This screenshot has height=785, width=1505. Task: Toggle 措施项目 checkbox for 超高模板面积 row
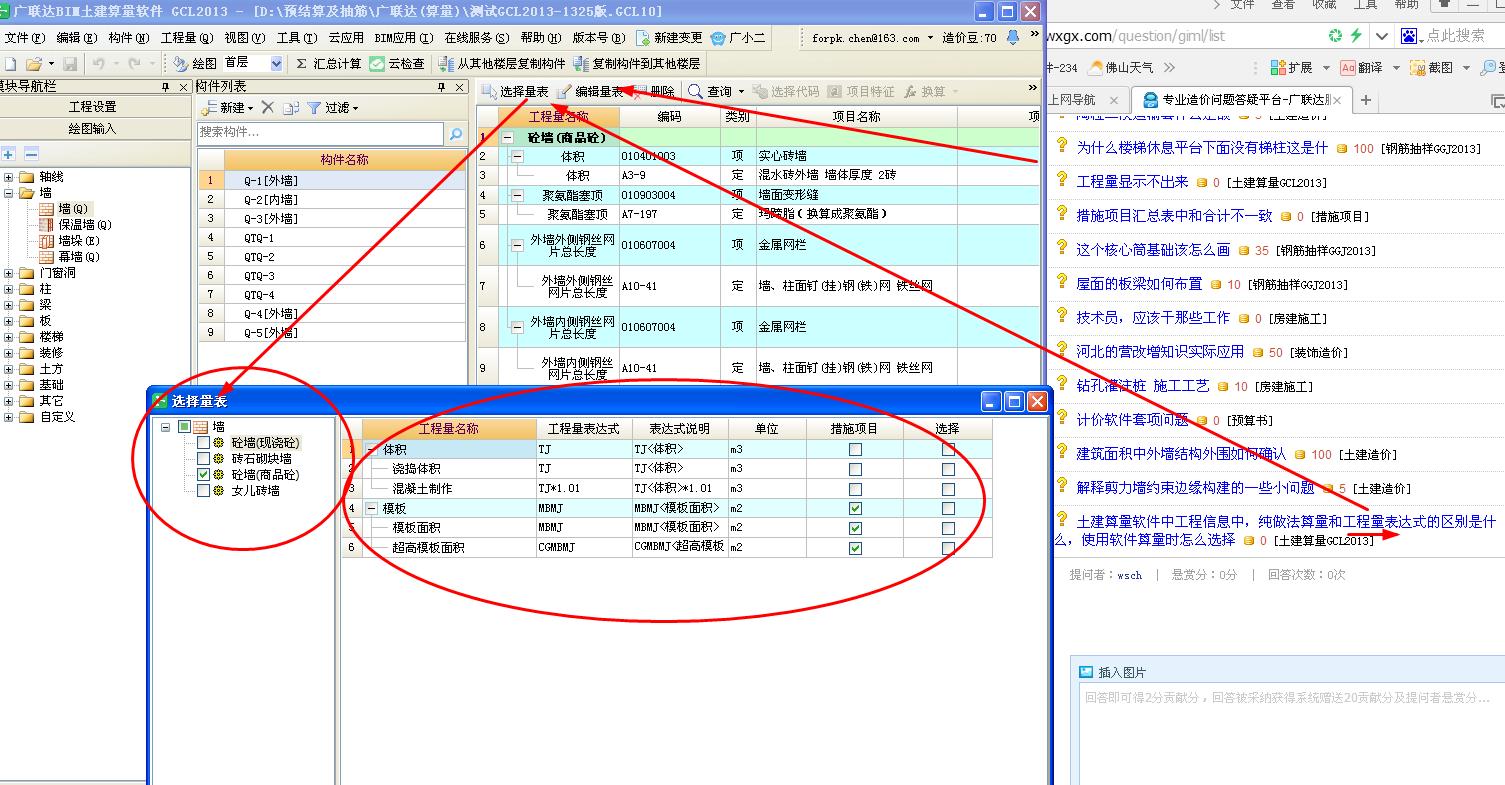(855, 548)
